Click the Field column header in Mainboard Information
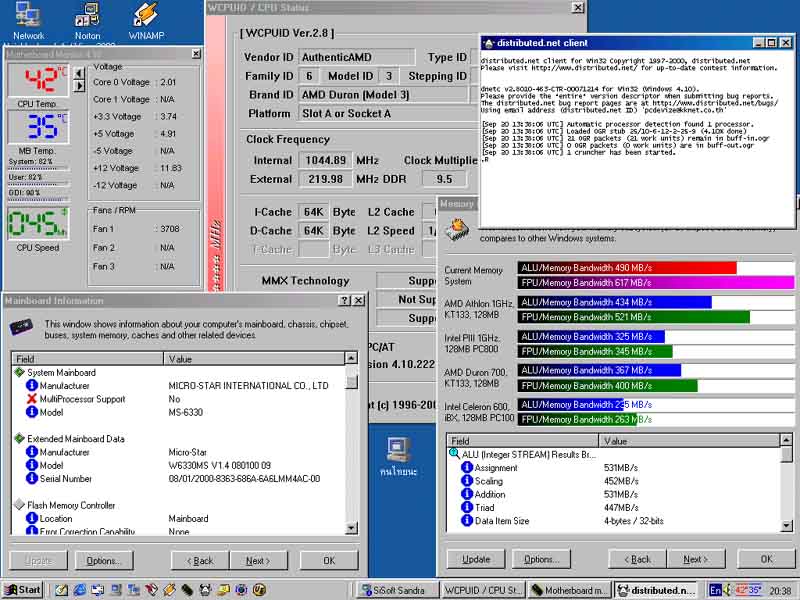Image resolution: width=800 pixels, height=600 pixels. click(x=87, y=359)
